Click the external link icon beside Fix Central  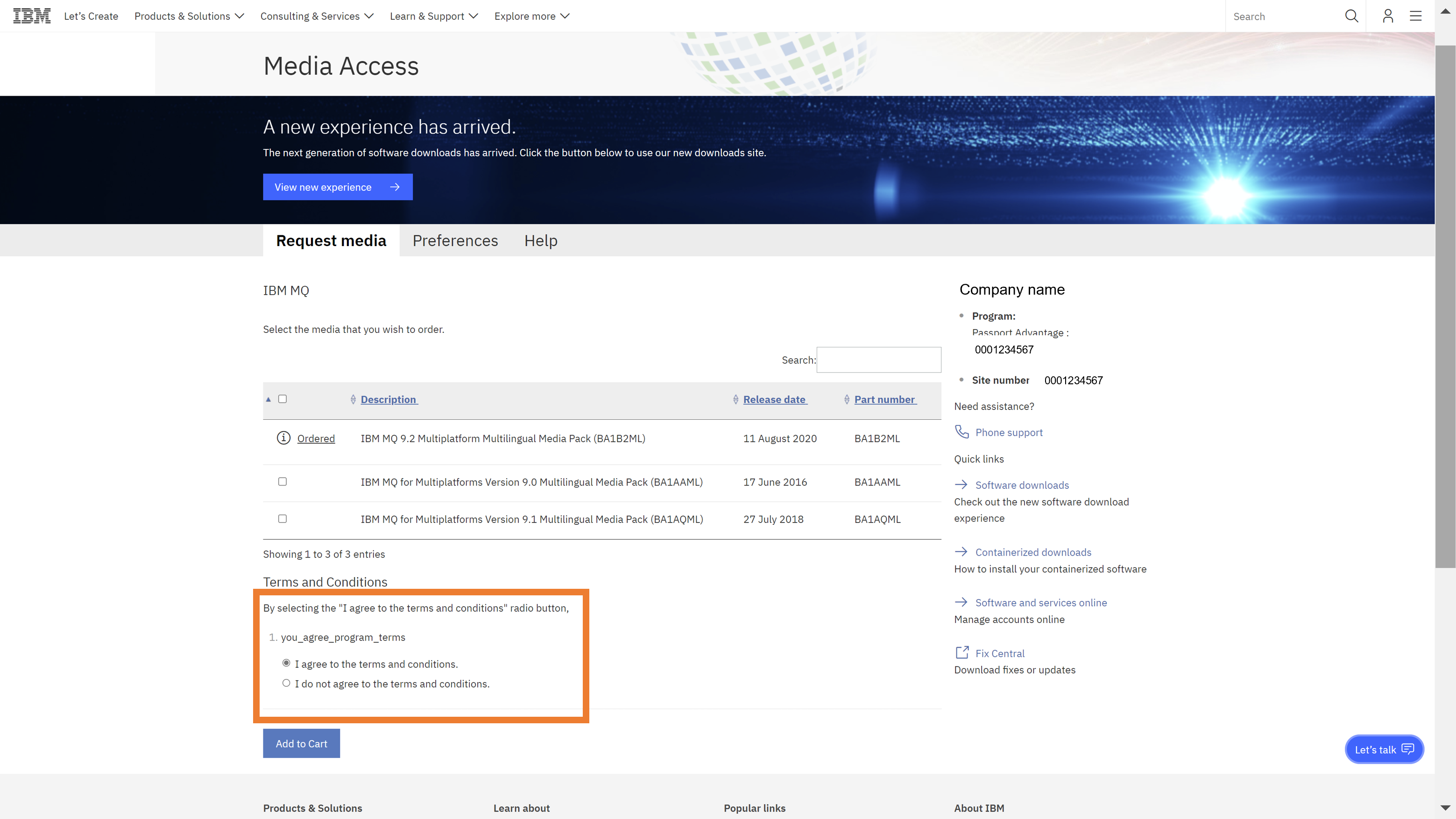961,652
